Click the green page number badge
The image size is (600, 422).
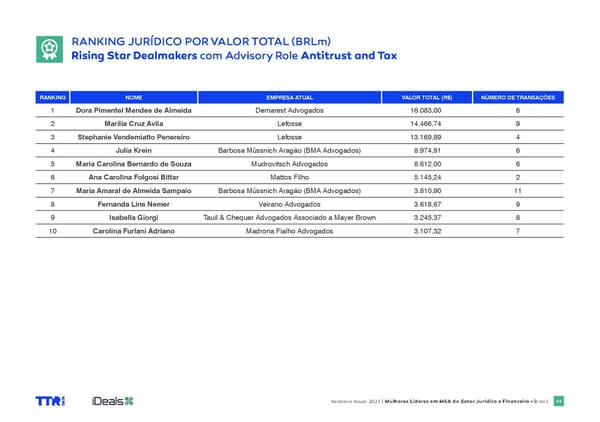click(x=559, y=400)
